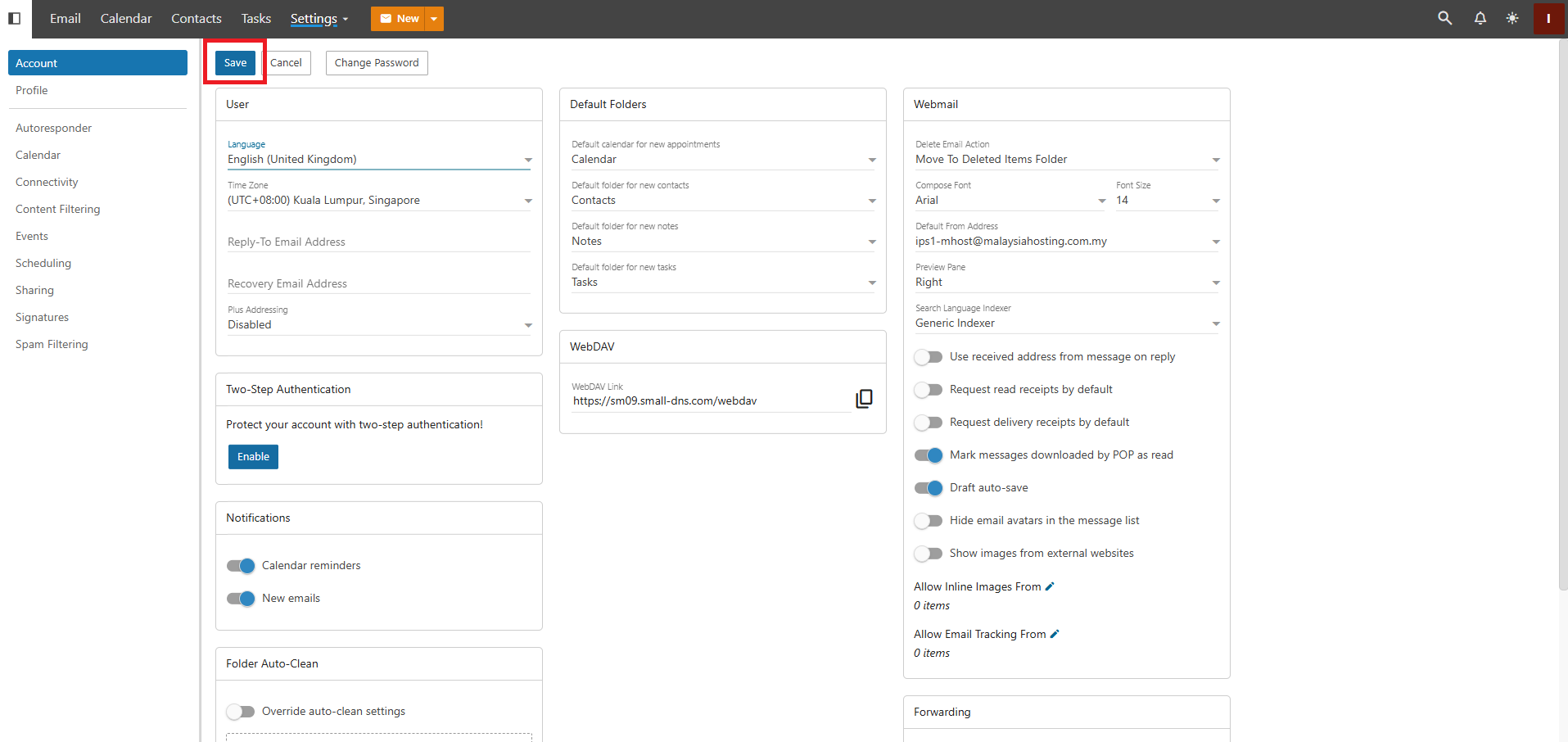
Task: Open Default folder for new tasks dropdown
Action: click(x=724, y=283)
